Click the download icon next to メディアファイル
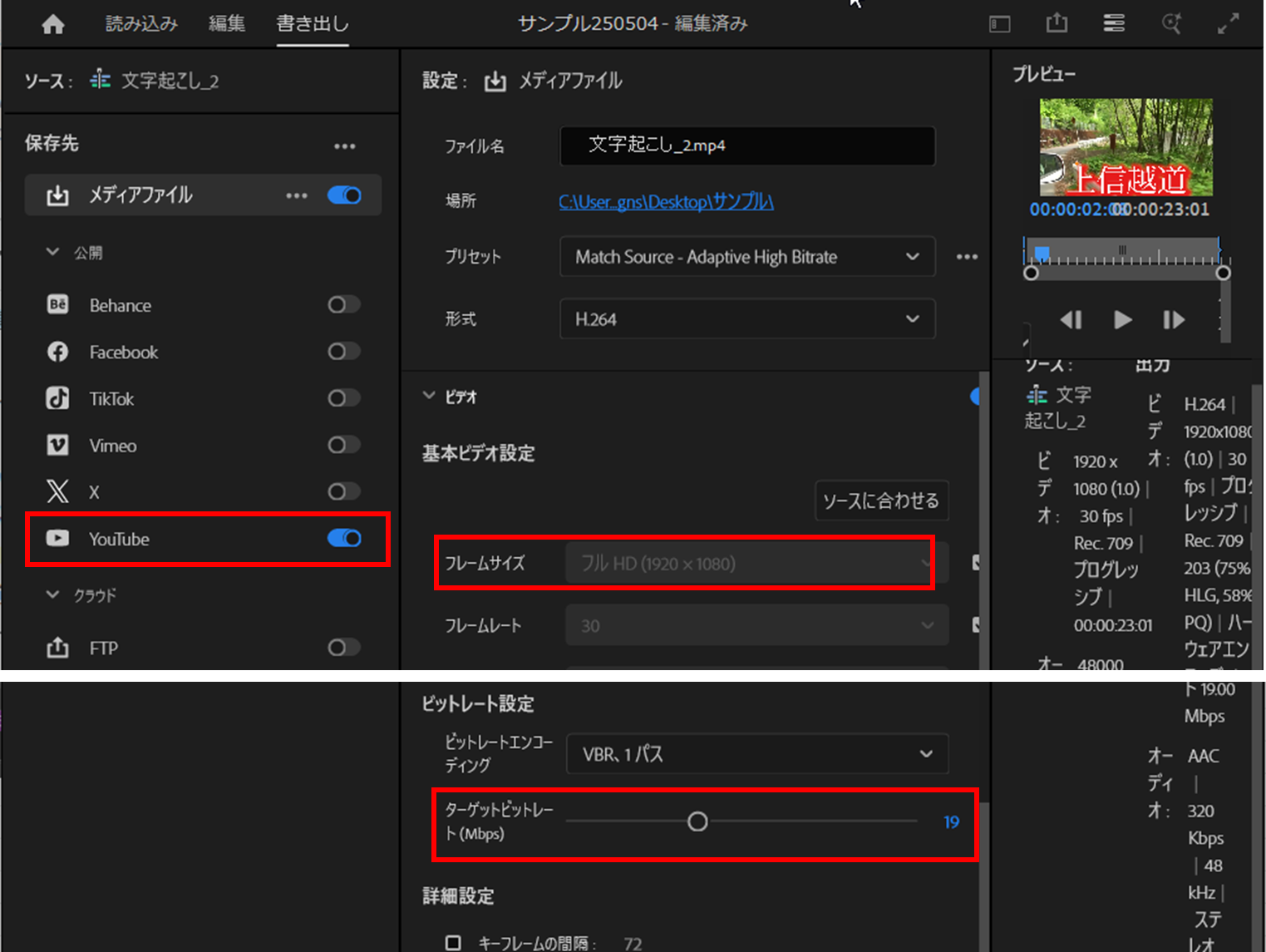Image resolution: width=1266 pixels, height=952 pixels. point(57,195)
